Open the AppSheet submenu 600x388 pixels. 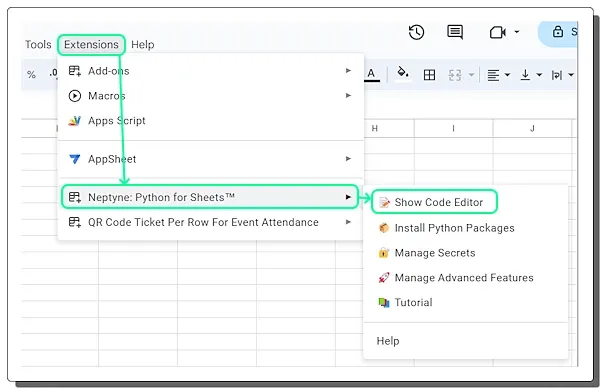click(210, 159)
